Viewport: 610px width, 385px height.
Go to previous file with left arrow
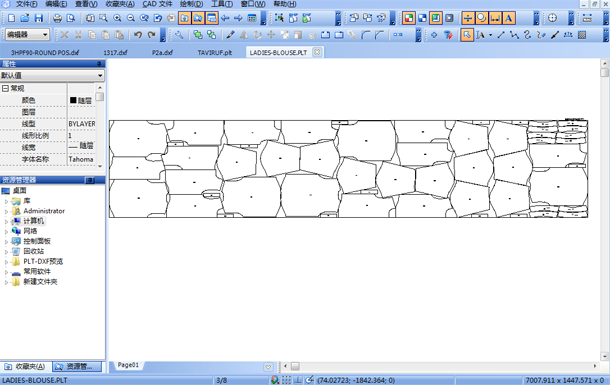point(225,18)
